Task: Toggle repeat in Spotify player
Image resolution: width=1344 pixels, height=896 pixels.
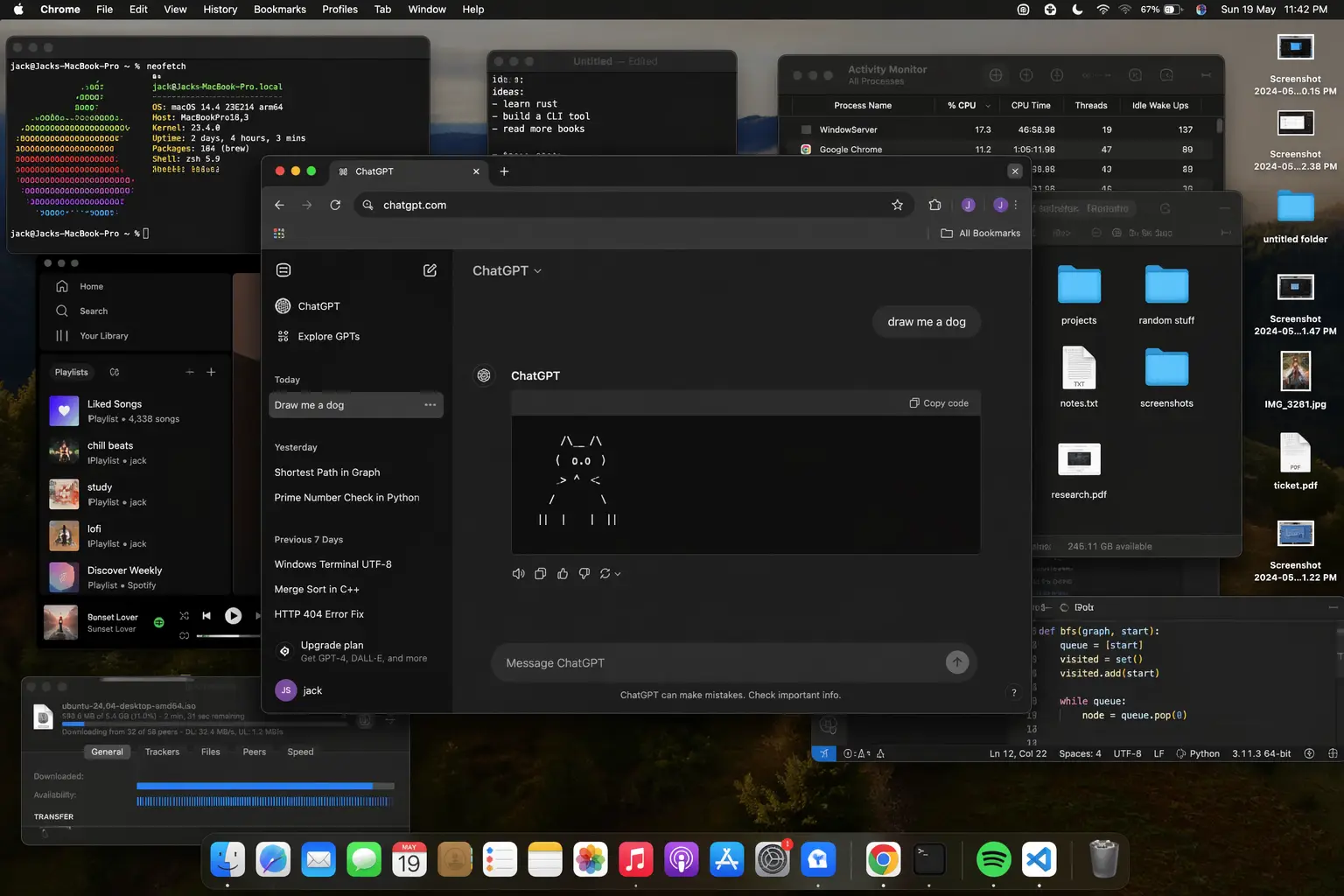Action: [x=184, y=635]
